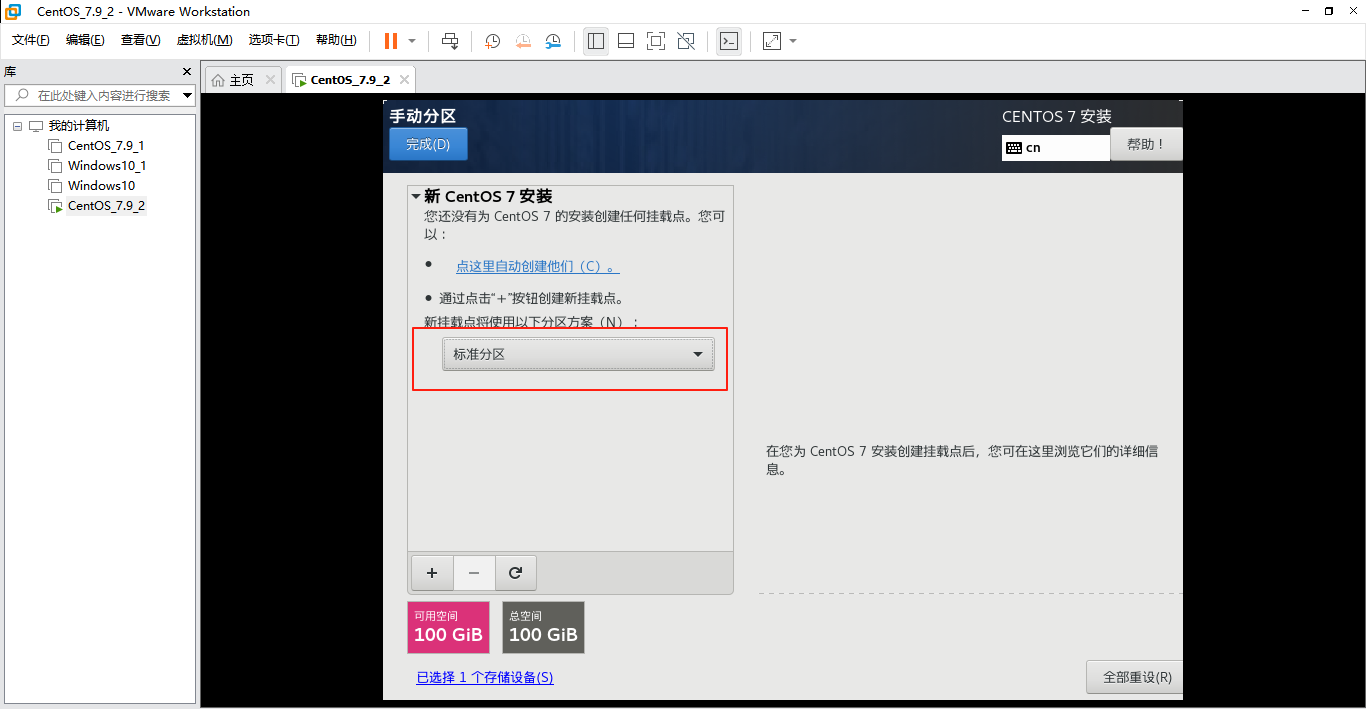Click the send Ctrl+Alt+Del icon

click(450, 41)
